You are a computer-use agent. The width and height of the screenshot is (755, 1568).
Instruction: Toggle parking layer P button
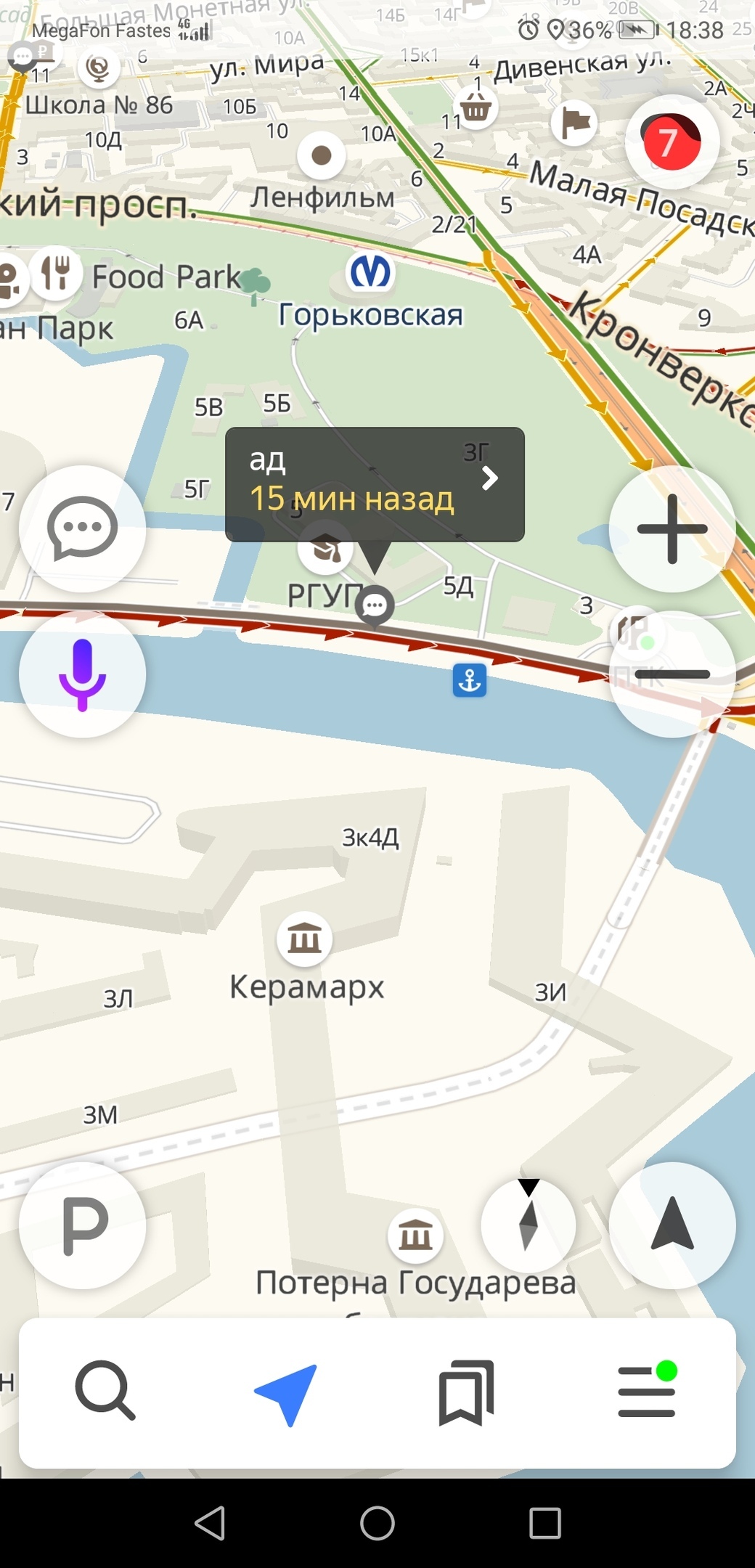[82, 1225]
